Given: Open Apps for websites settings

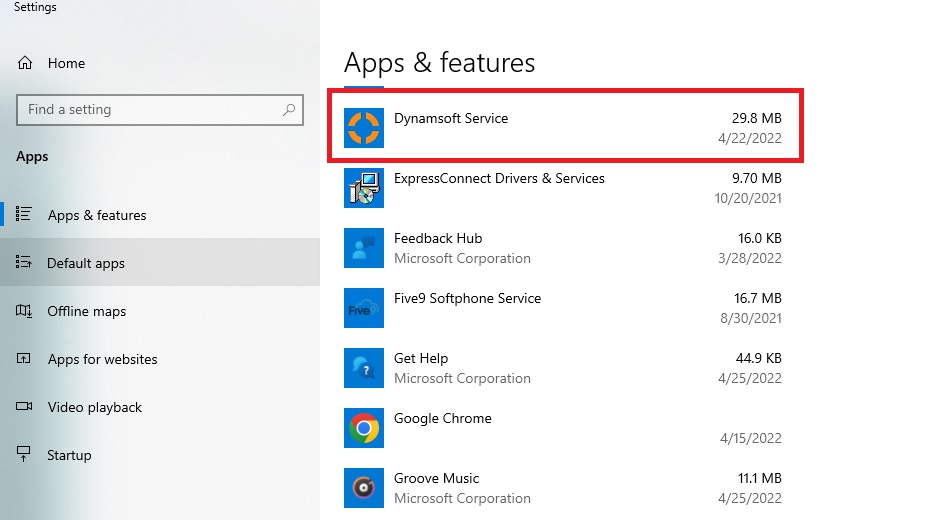Looking at the screenshot, I should [x=102, y=359].
